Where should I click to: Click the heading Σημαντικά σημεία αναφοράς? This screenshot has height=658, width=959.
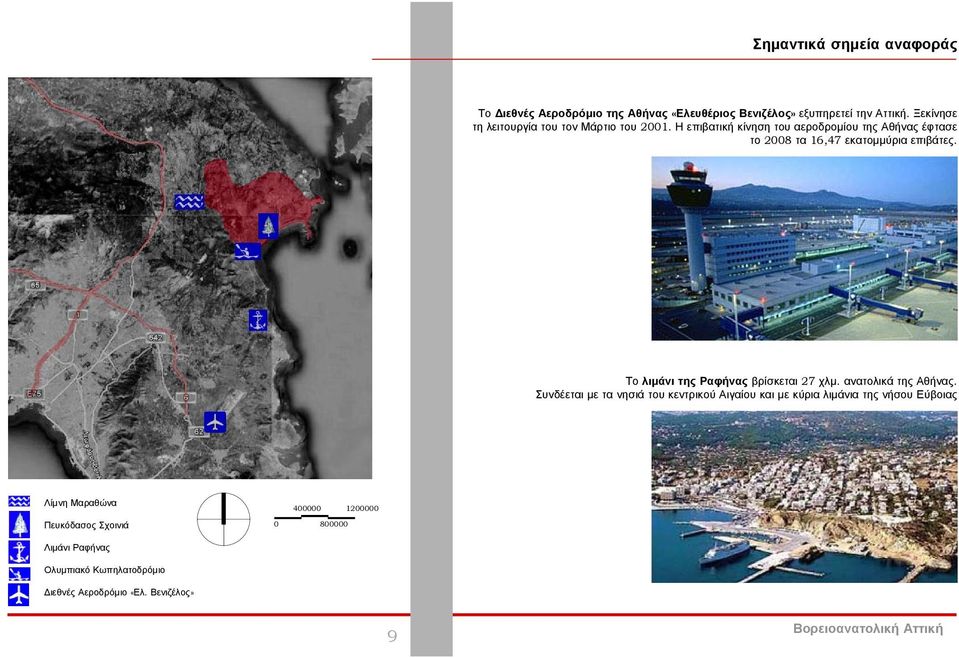pyautogui.click(x=854, y=45)
